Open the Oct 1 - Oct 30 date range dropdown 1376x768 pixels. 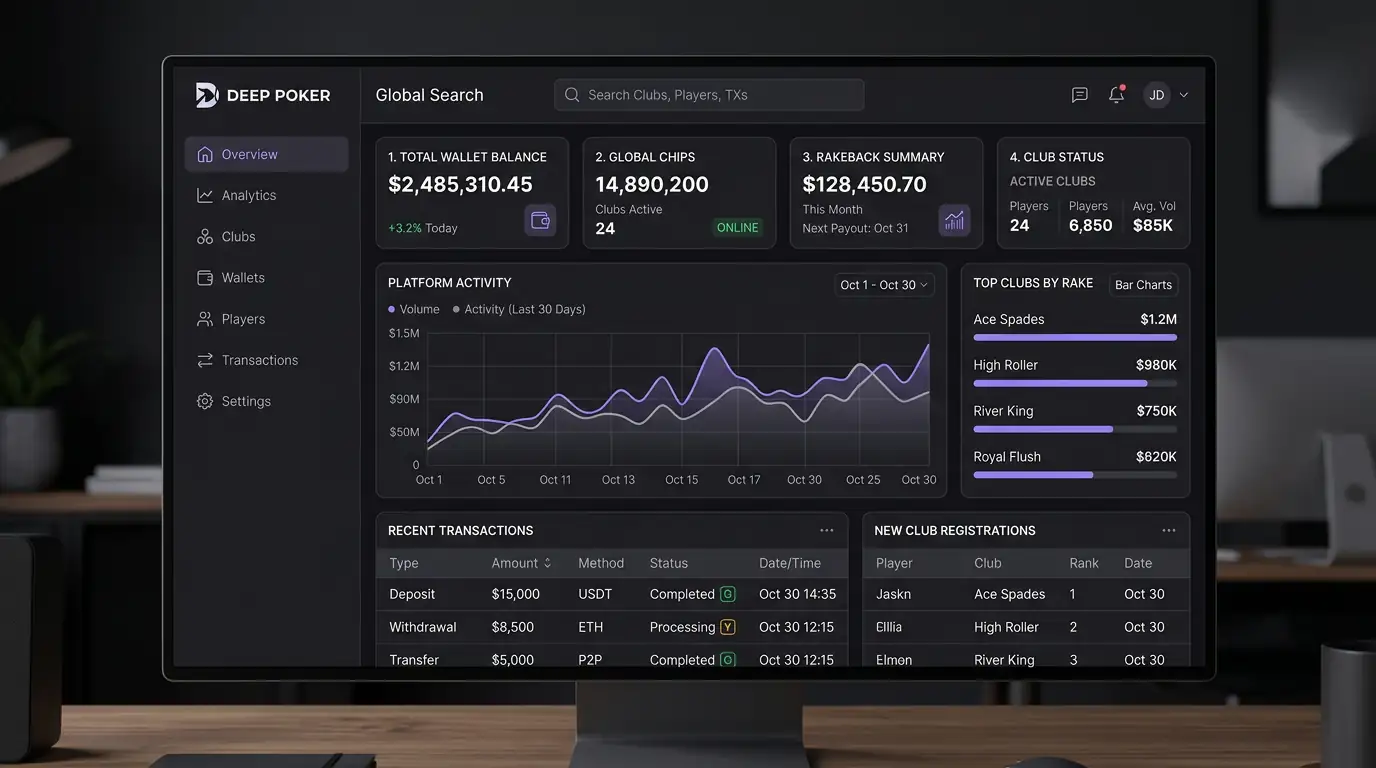884,284
